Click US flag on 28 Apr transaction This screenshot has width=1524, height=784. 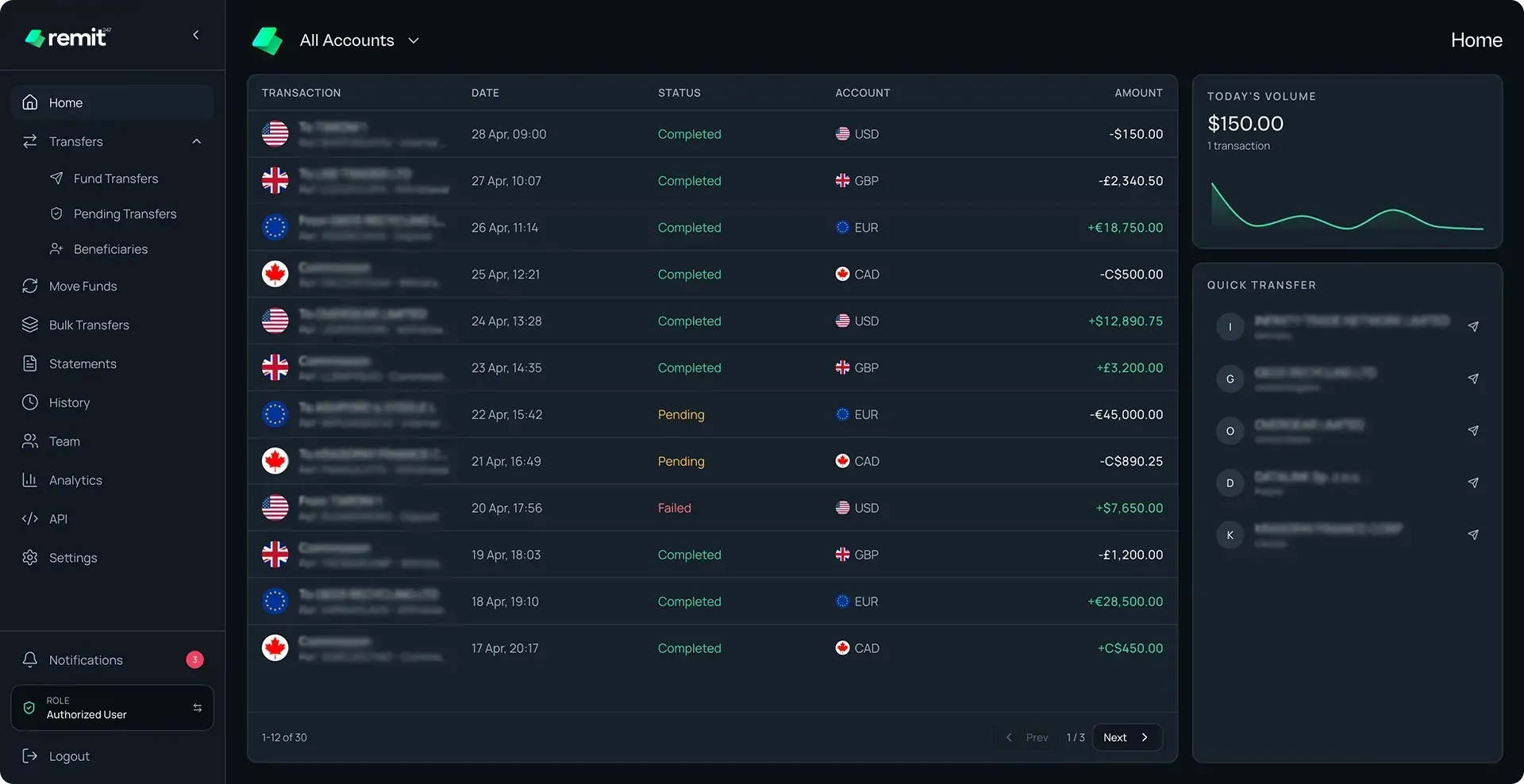point(275,133)
